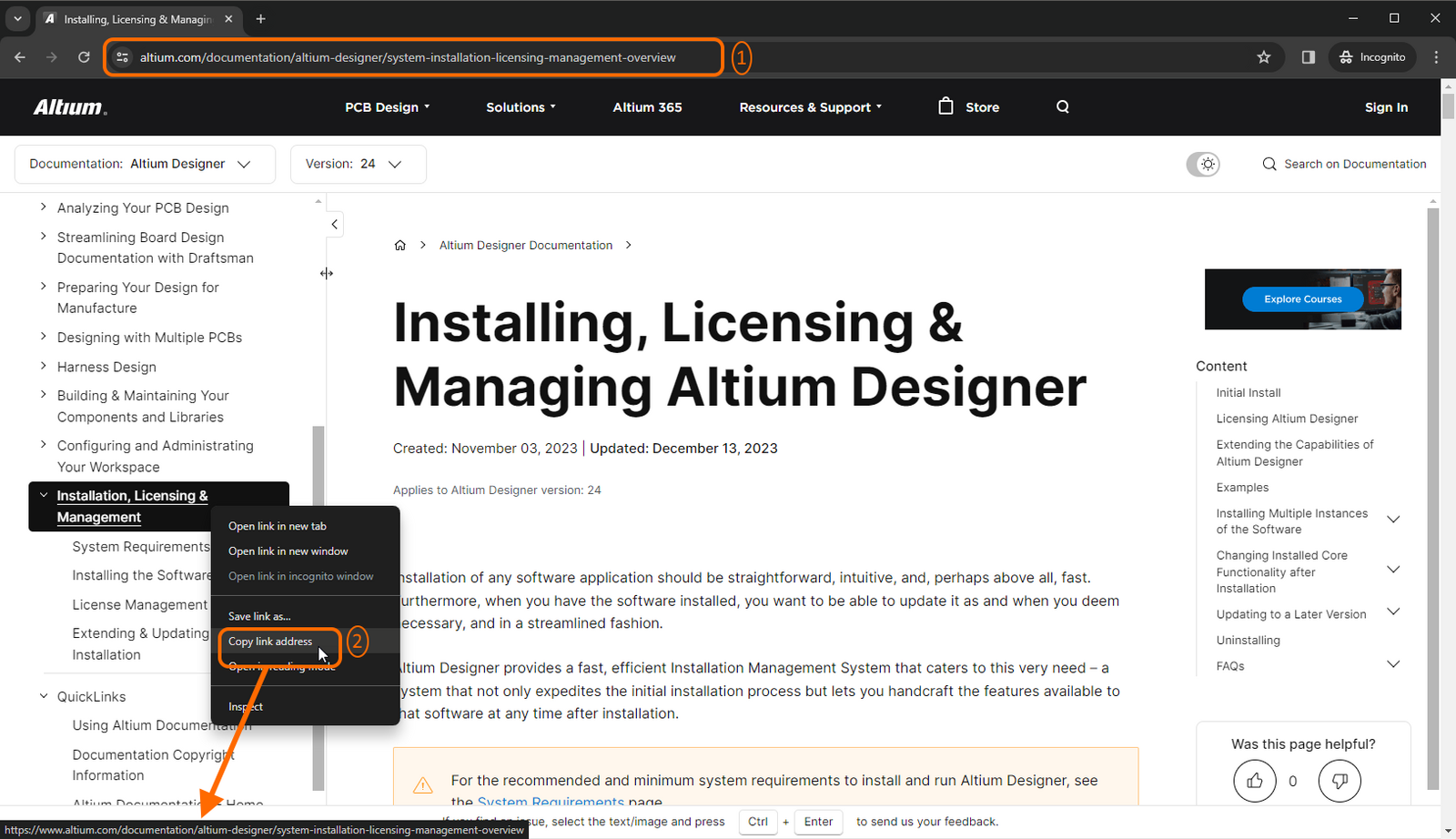
Task: Open the Chrome three-dot menu
Action: (x=1436, y=57)
